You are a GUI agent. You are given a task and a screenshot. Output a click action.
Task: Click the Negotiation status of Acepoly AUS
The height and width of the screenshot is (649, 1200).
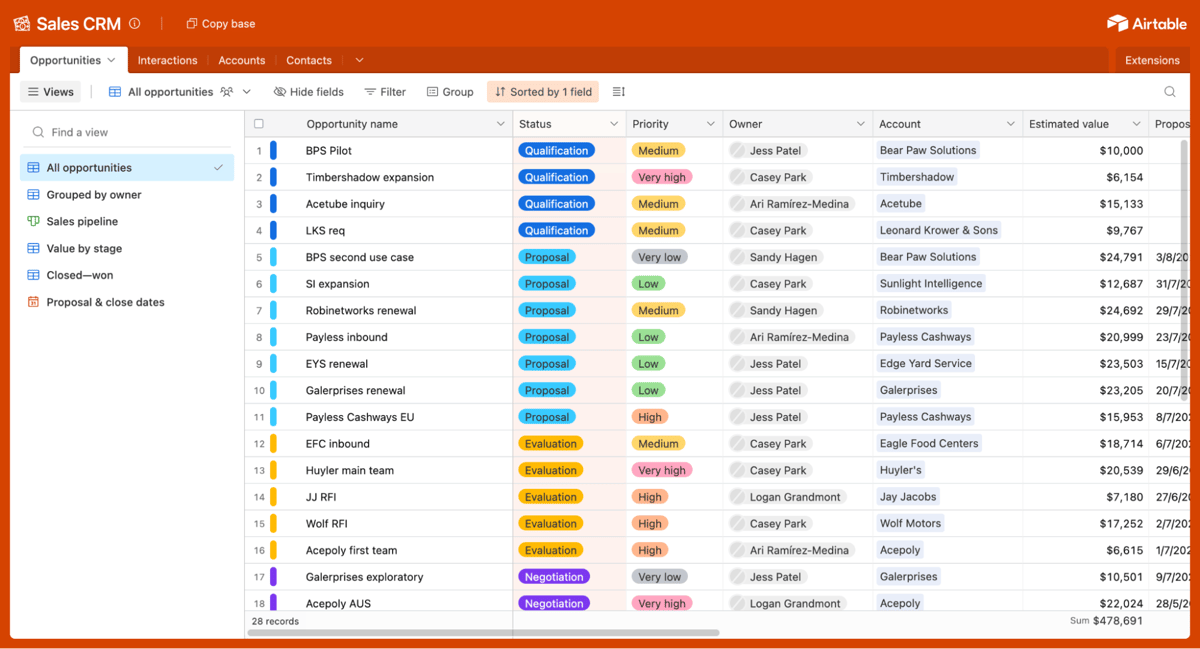[554, 604]
